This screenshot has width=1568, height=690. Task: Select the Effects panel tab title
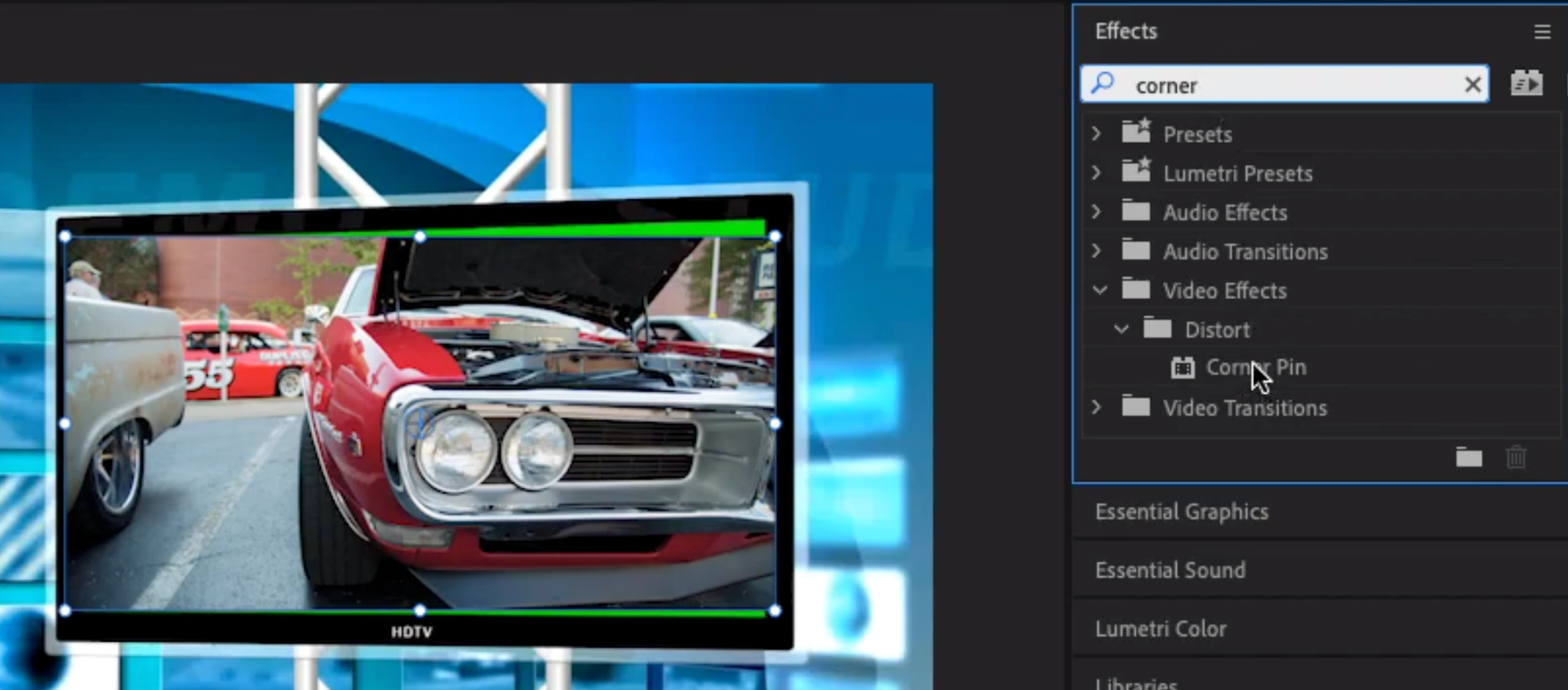(1126, 31)
